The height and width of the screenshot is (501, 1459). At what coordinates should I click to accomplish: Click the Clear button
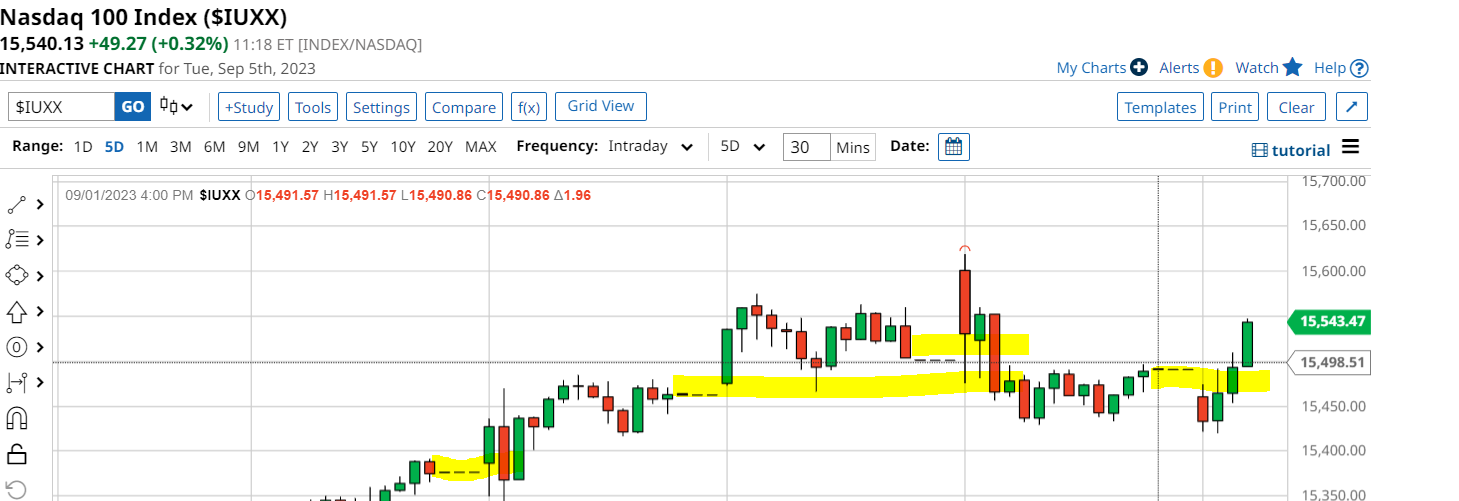point(1297,107)
